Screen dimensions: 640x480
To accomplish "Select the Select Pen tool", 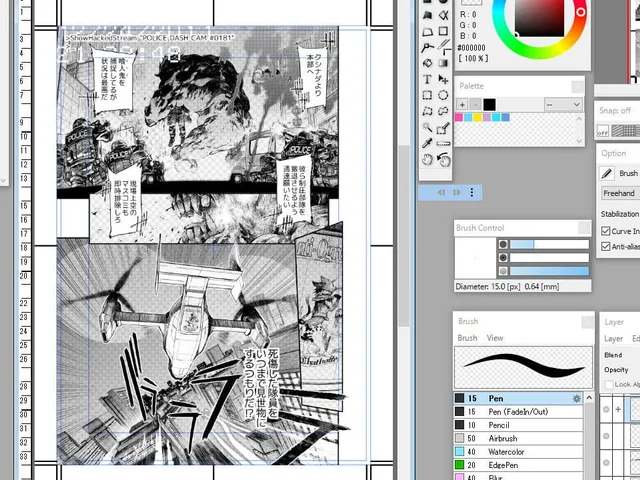I will 443,128.
